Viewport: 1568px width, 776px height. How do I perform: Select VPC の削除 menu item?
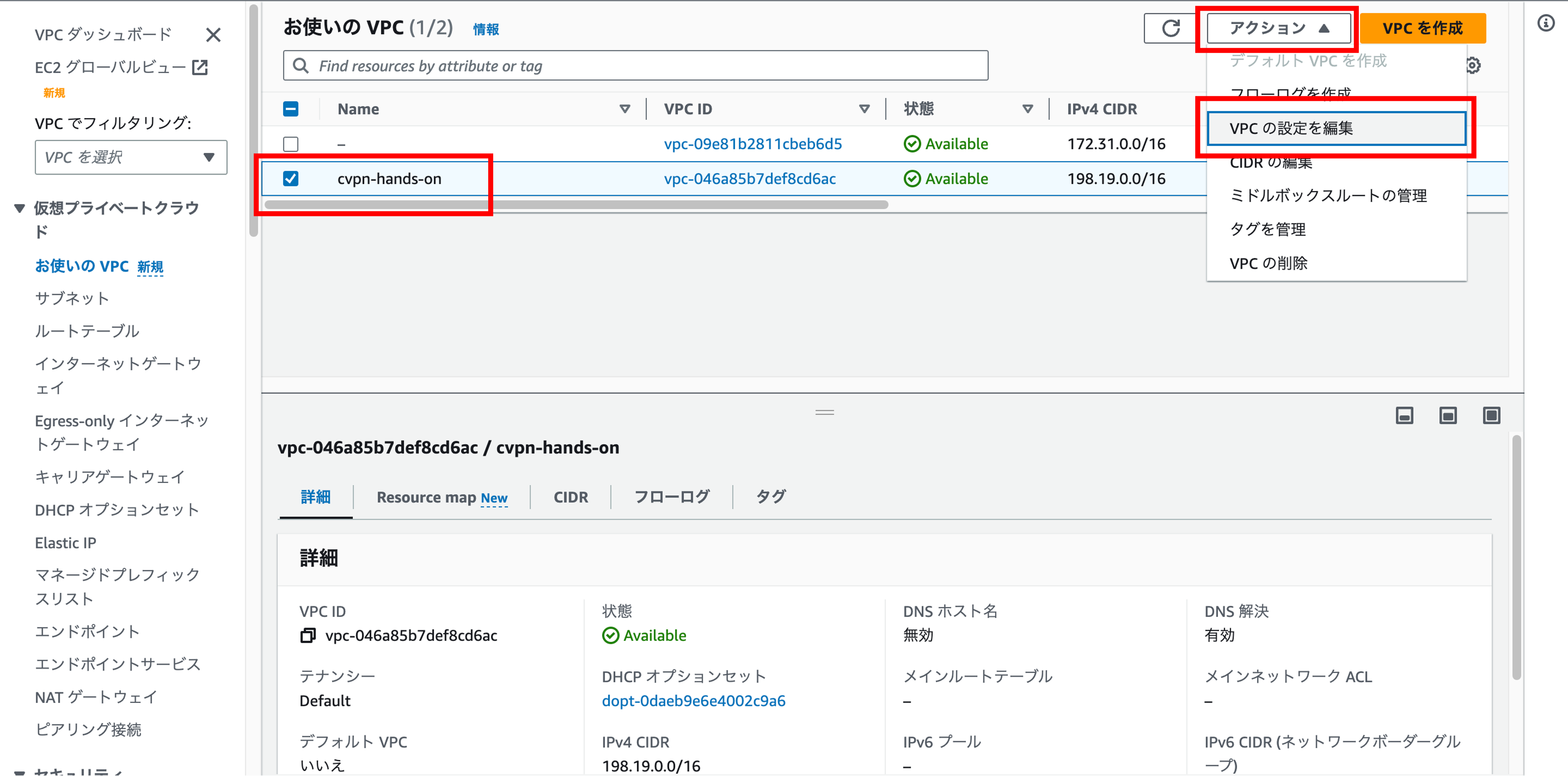pyautogui.click(x=1337, y=263)
